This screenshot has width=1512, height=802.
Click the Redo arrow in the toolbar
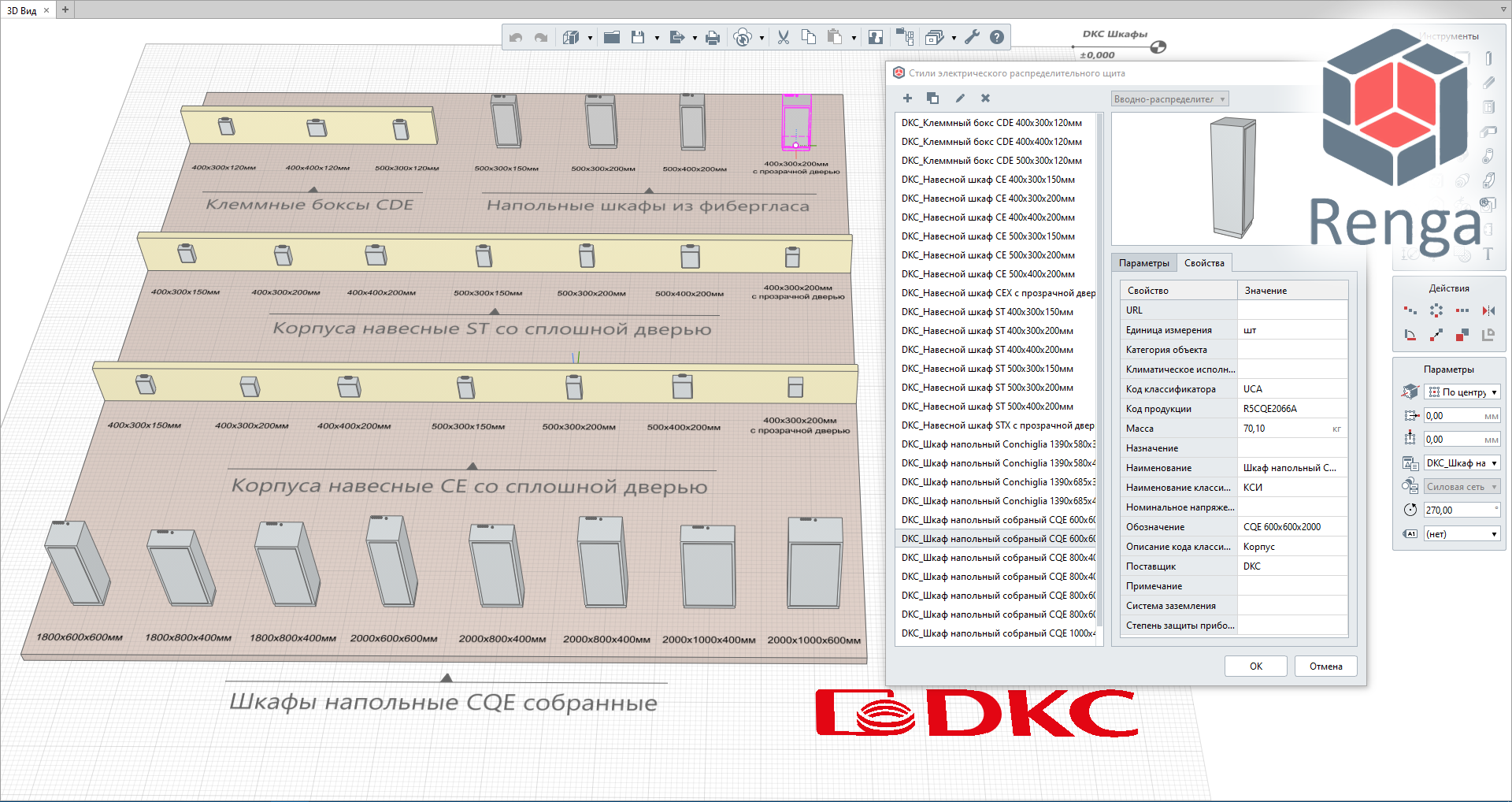(x=541, y=37)
